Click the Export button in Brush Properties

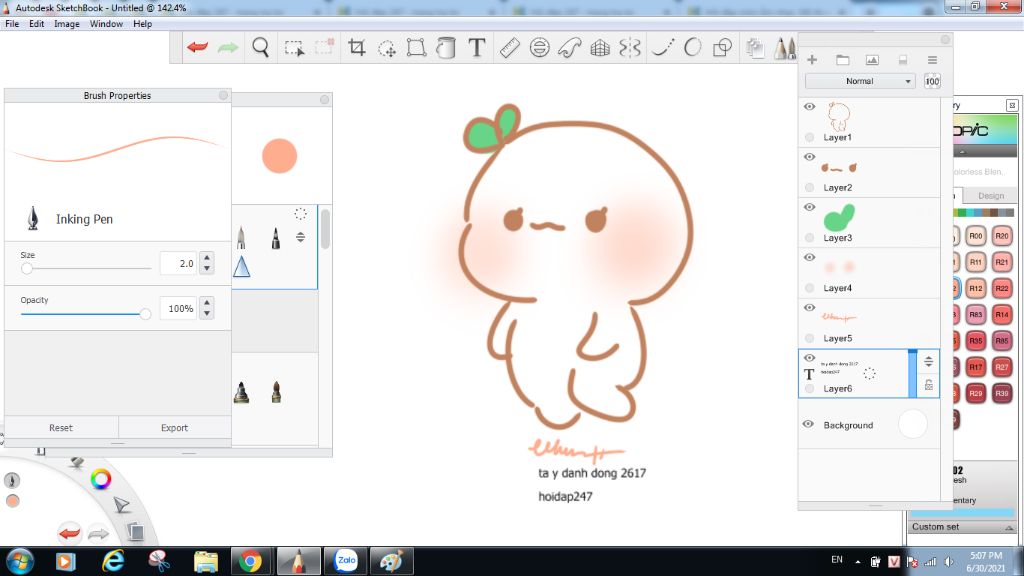(x=174, y=428)
